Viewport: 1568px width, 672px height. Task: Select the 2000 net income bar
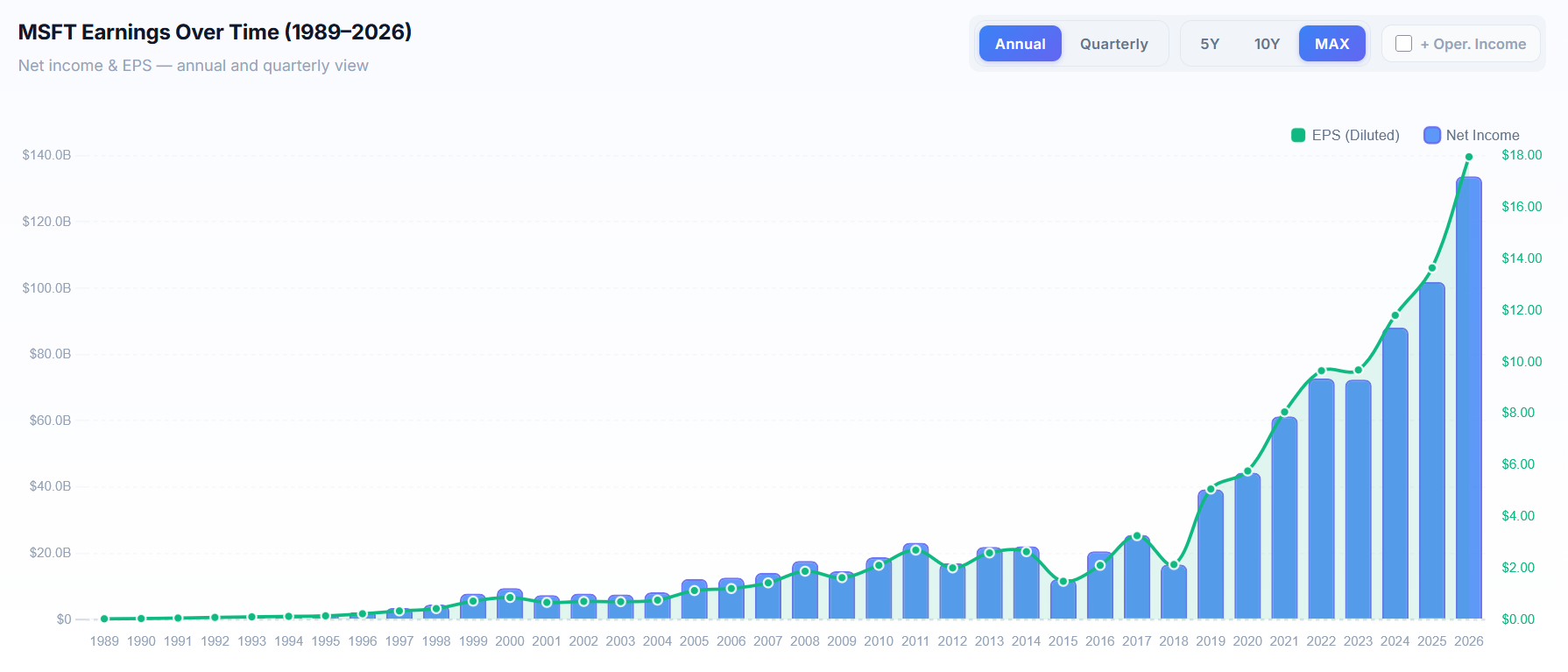pos(510,604)
